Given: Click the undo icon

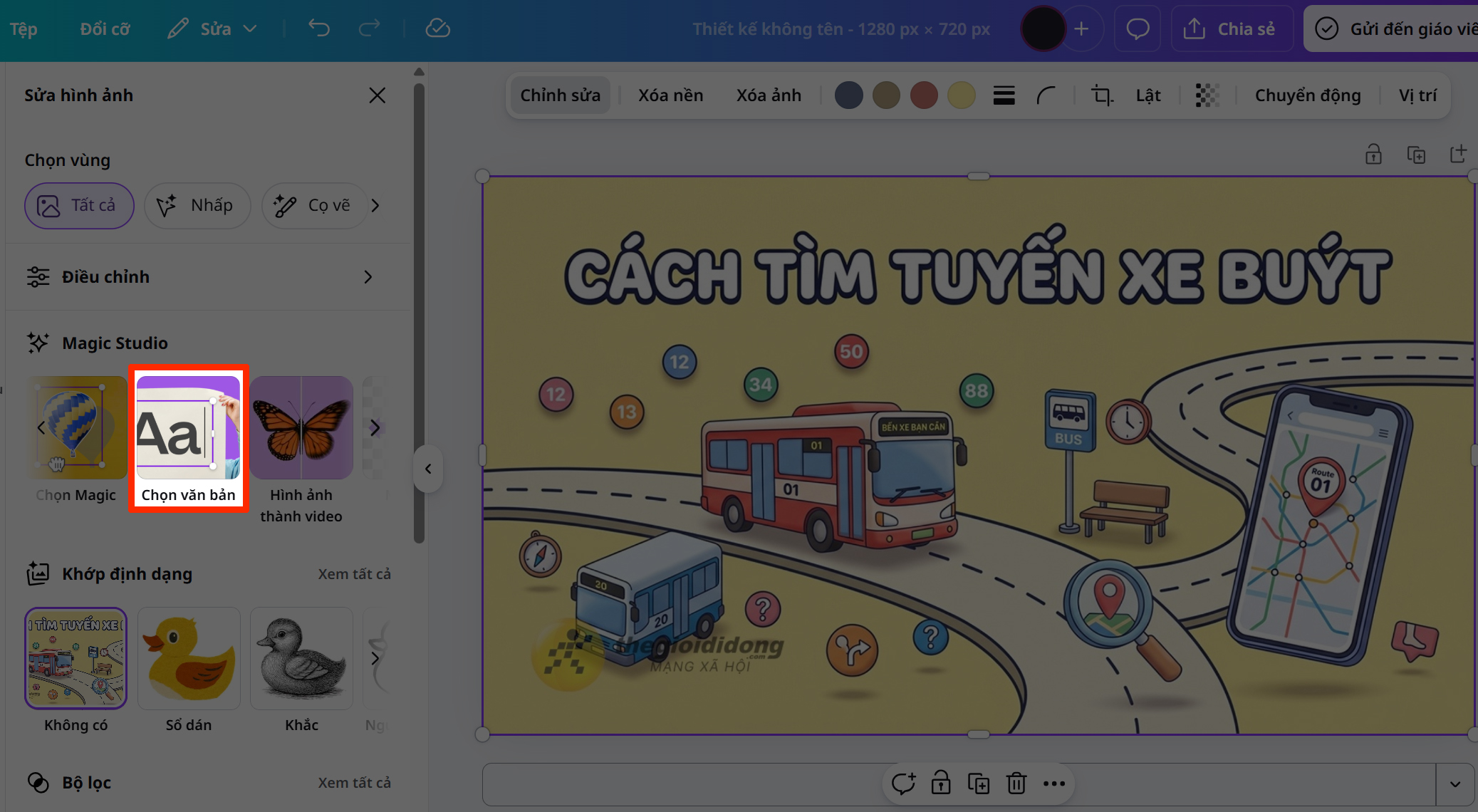Looking at the screenshot, I should coord(319,28).
